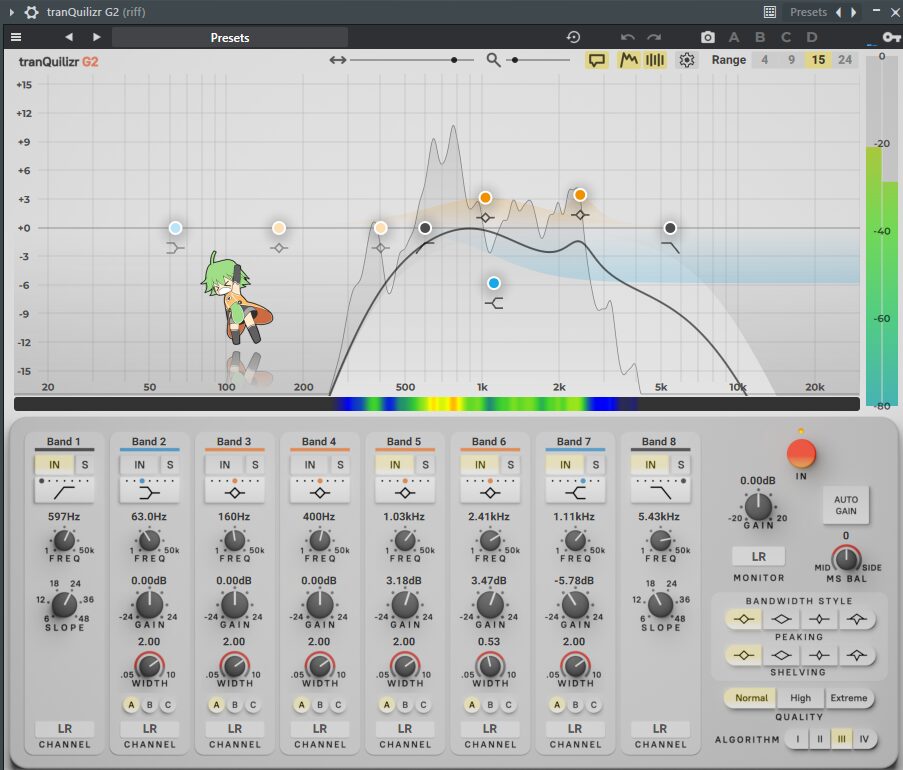The image size is (903, 770).
Task: Select width preset C for Band 6
Action: pos(509,704)
